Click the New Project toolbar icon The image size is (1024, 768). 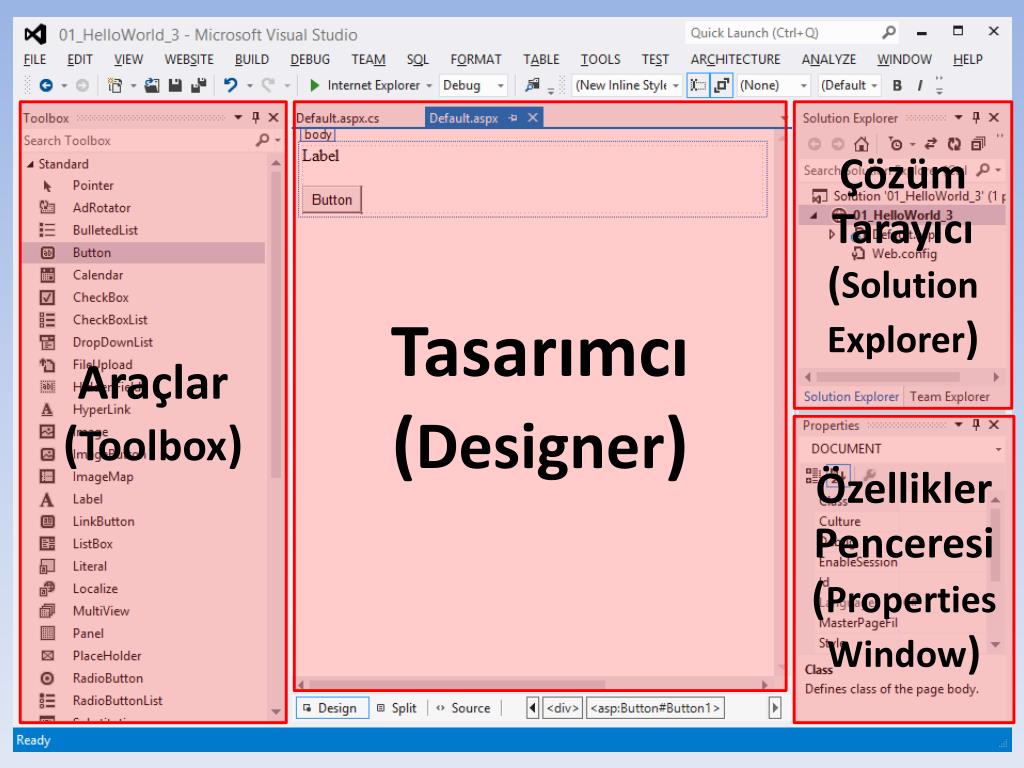(115, 85)
